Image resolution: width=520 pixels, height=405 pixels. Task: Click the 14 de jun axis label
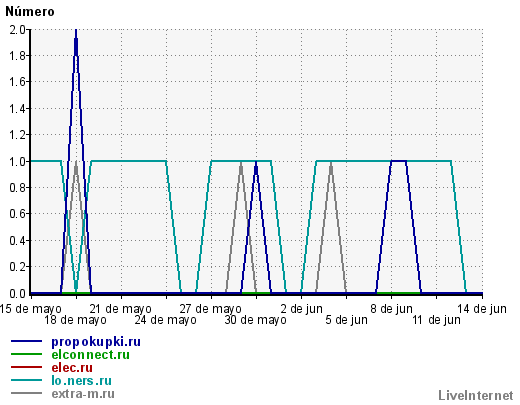pyautogui.click(x=482, y=309)
